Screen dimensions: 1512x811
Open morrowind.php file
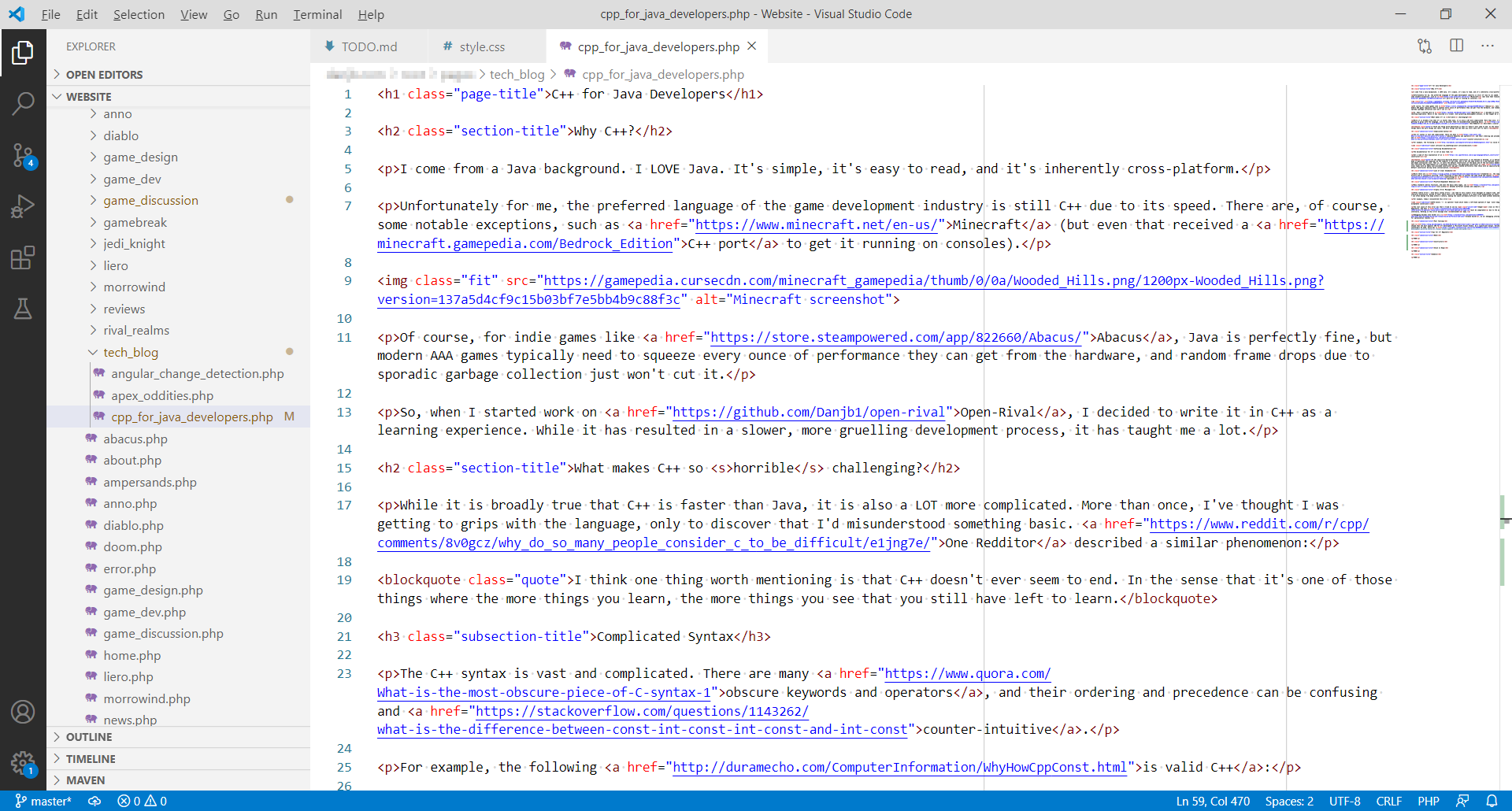tap(179, 699)
